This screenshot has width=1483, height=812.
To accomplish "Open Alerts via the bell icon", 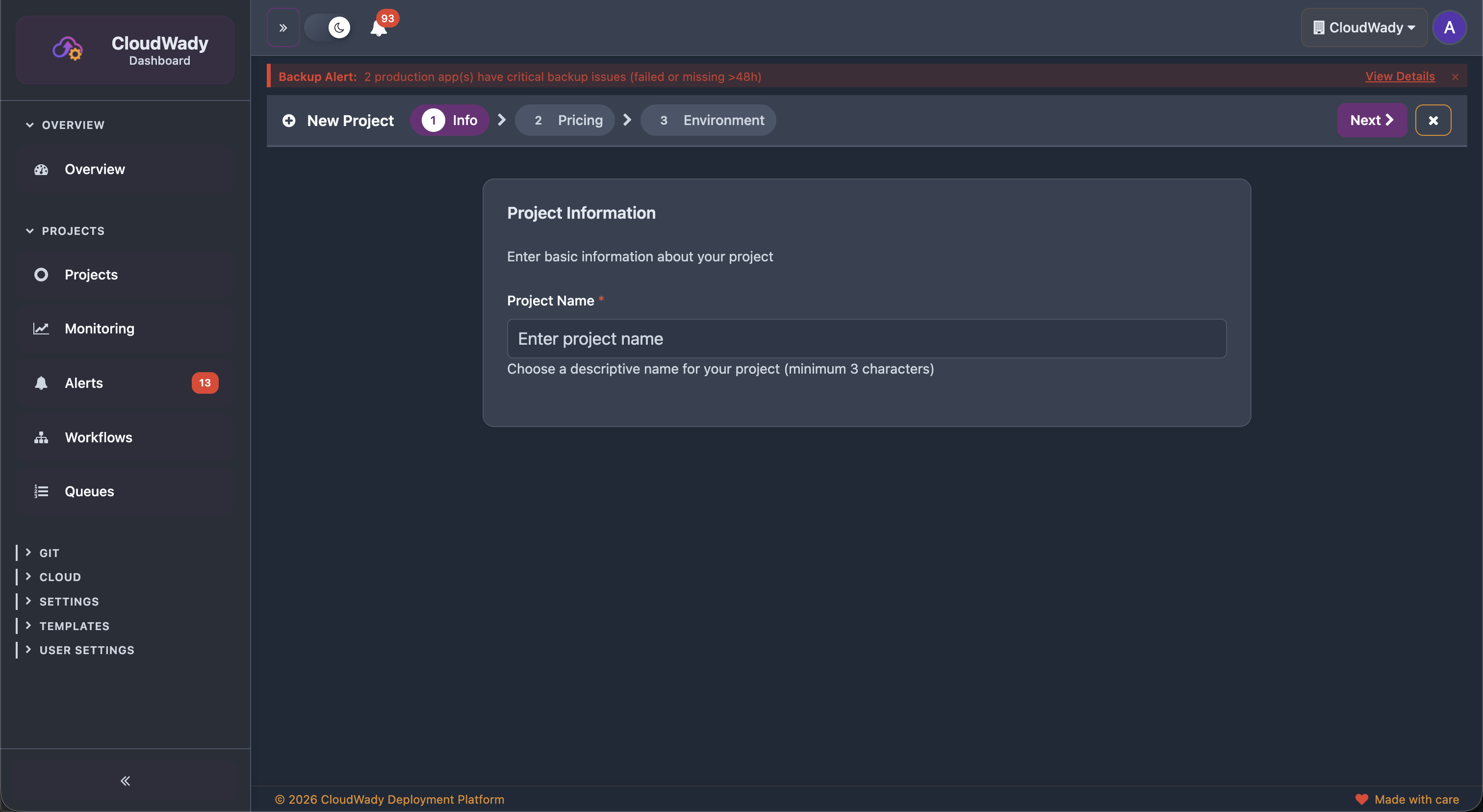I will pos(41,382).
